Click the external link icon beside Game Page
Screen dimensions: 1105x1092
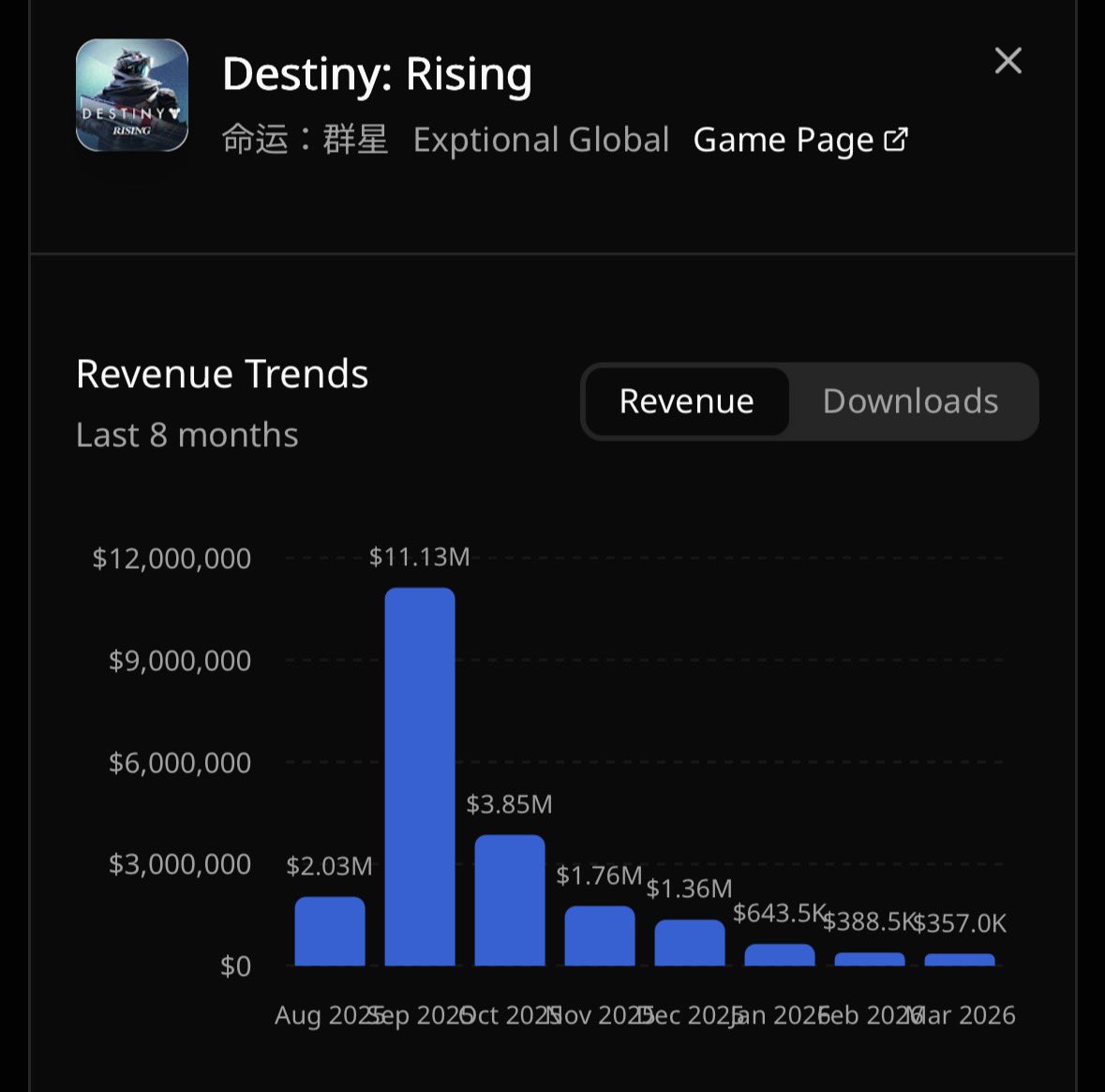click(x=896, y=139)
